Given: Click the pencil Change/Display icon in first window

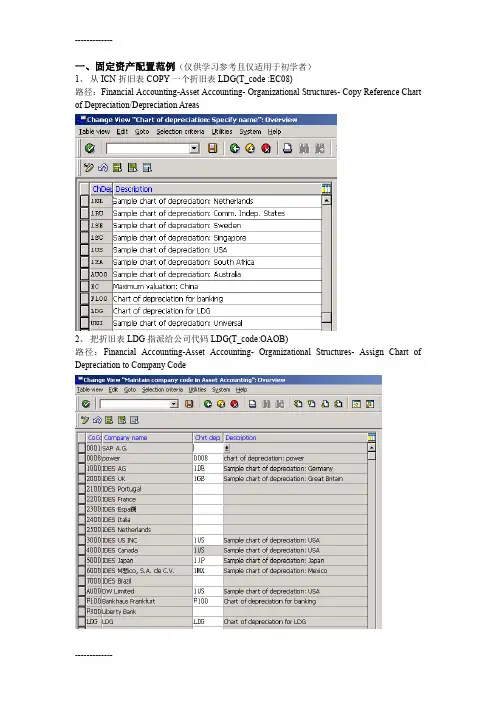Looking at the screenshot, I should (89, 167).
